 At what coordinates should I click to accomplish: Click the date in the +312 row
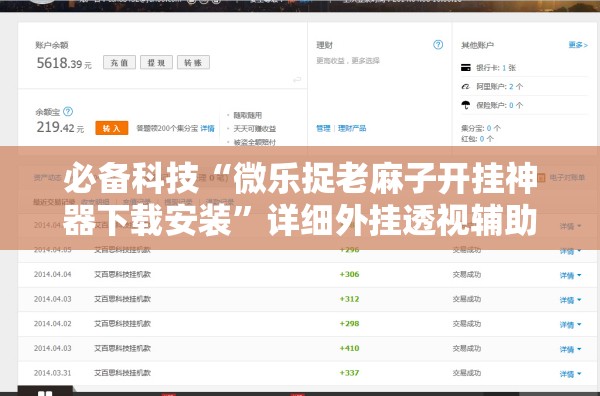[52, 299]
